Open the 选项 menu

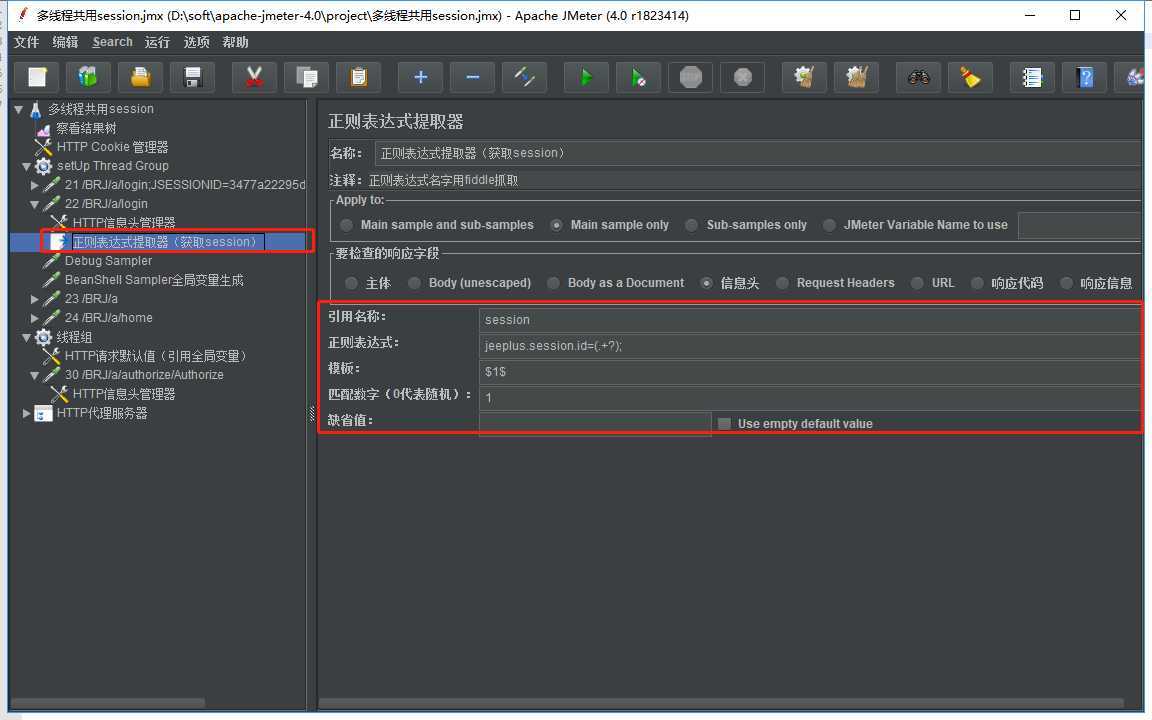coord(196,42)
